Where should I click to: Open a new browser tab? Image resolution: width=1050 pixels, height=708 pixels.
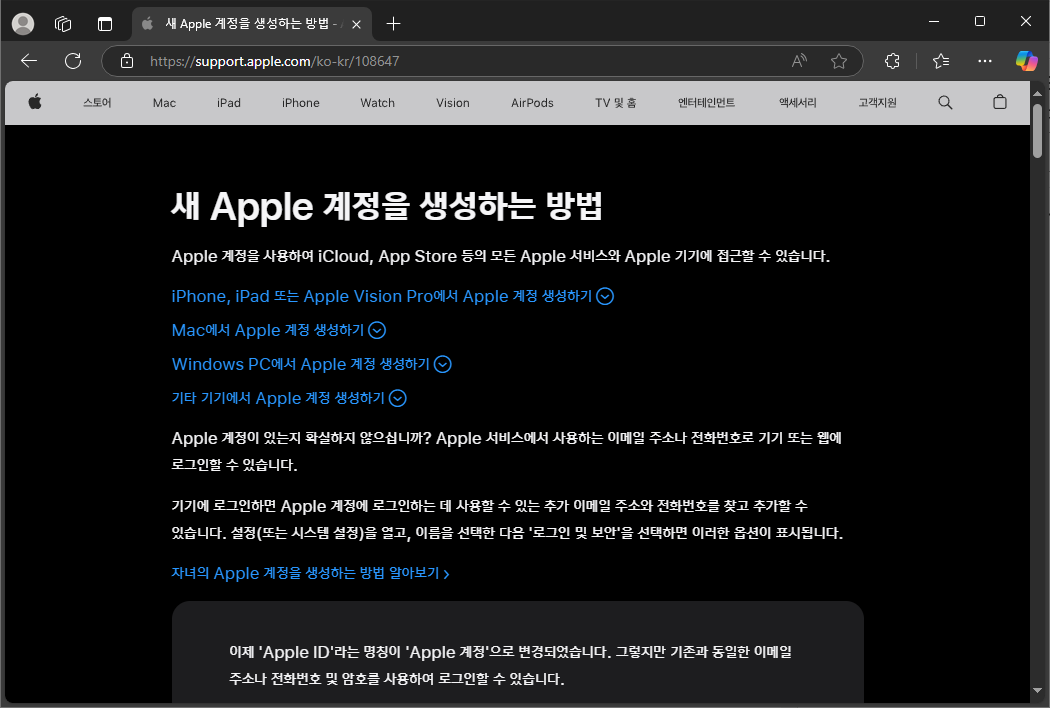(394, 24)
